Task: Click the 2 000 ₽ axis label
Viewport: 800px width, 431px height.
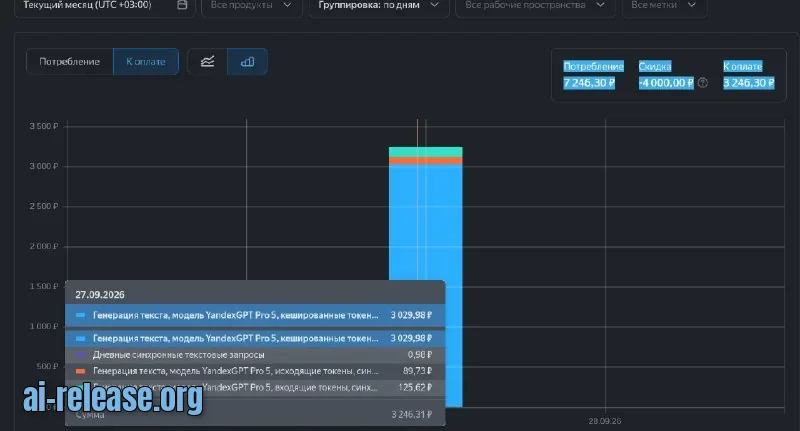Action: pyautogui.click(x=43, y=246)
